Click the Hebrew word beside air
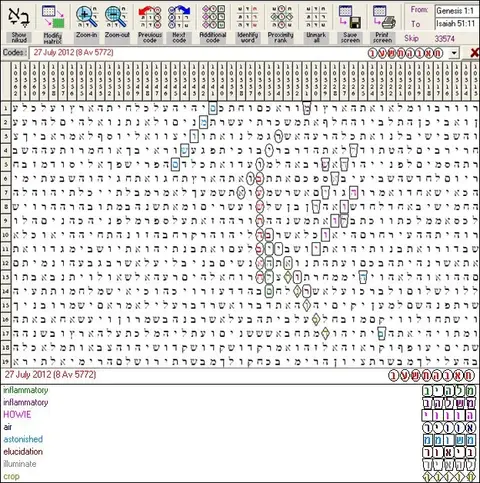 coord(449,428)
